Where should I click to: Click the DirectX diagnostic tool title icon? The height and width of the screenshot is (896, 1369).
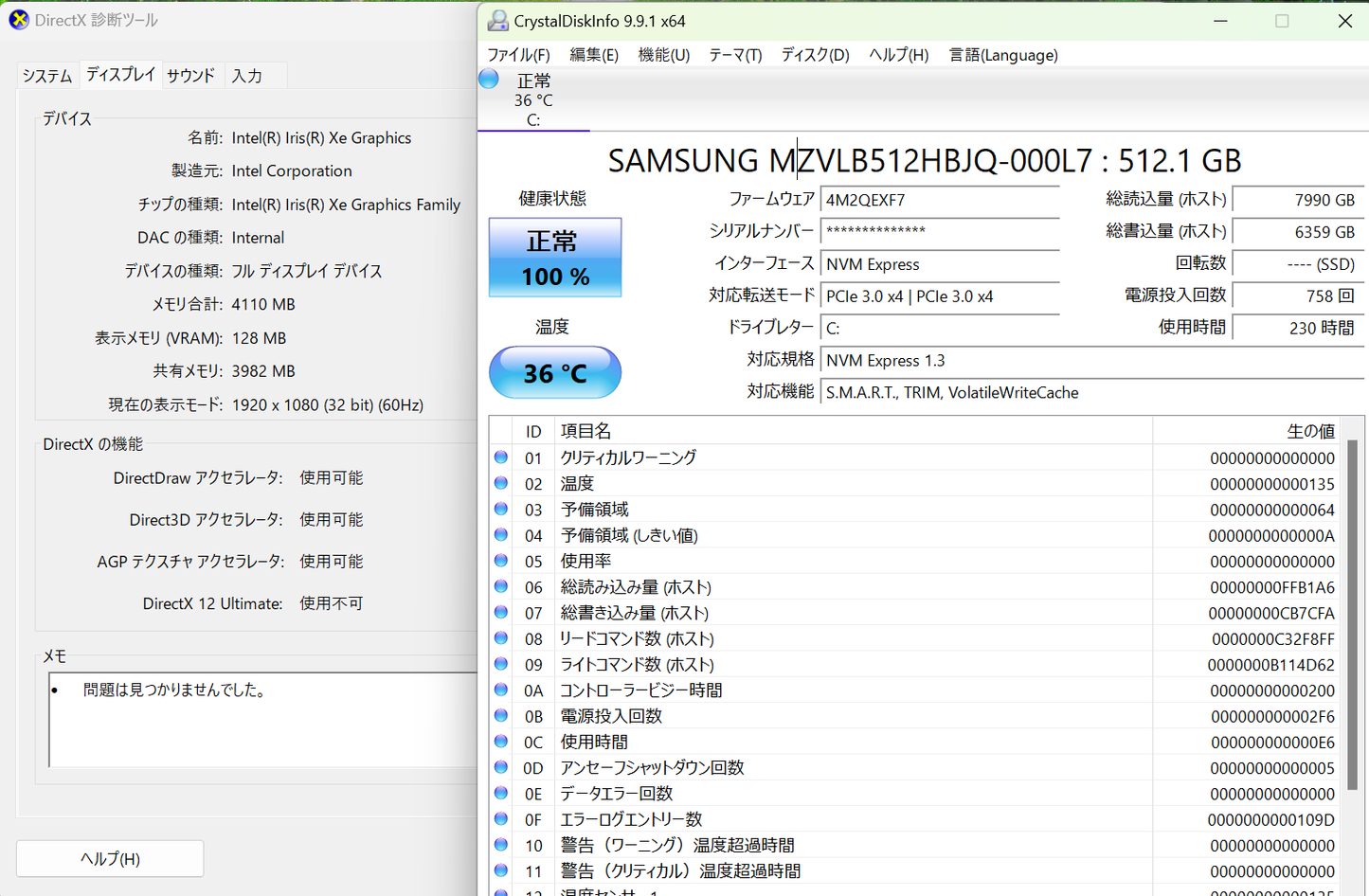(19, 20)
